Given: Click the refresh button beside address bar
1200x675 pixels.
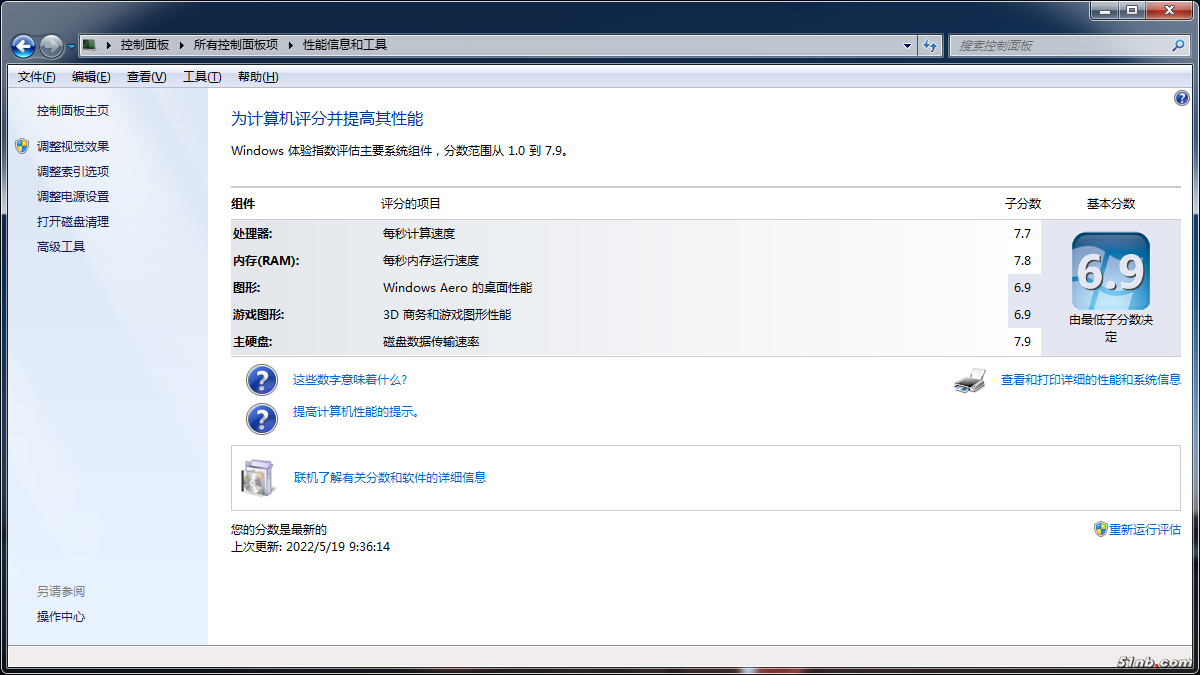Looking at the screenshot, I should pos(931,45).
